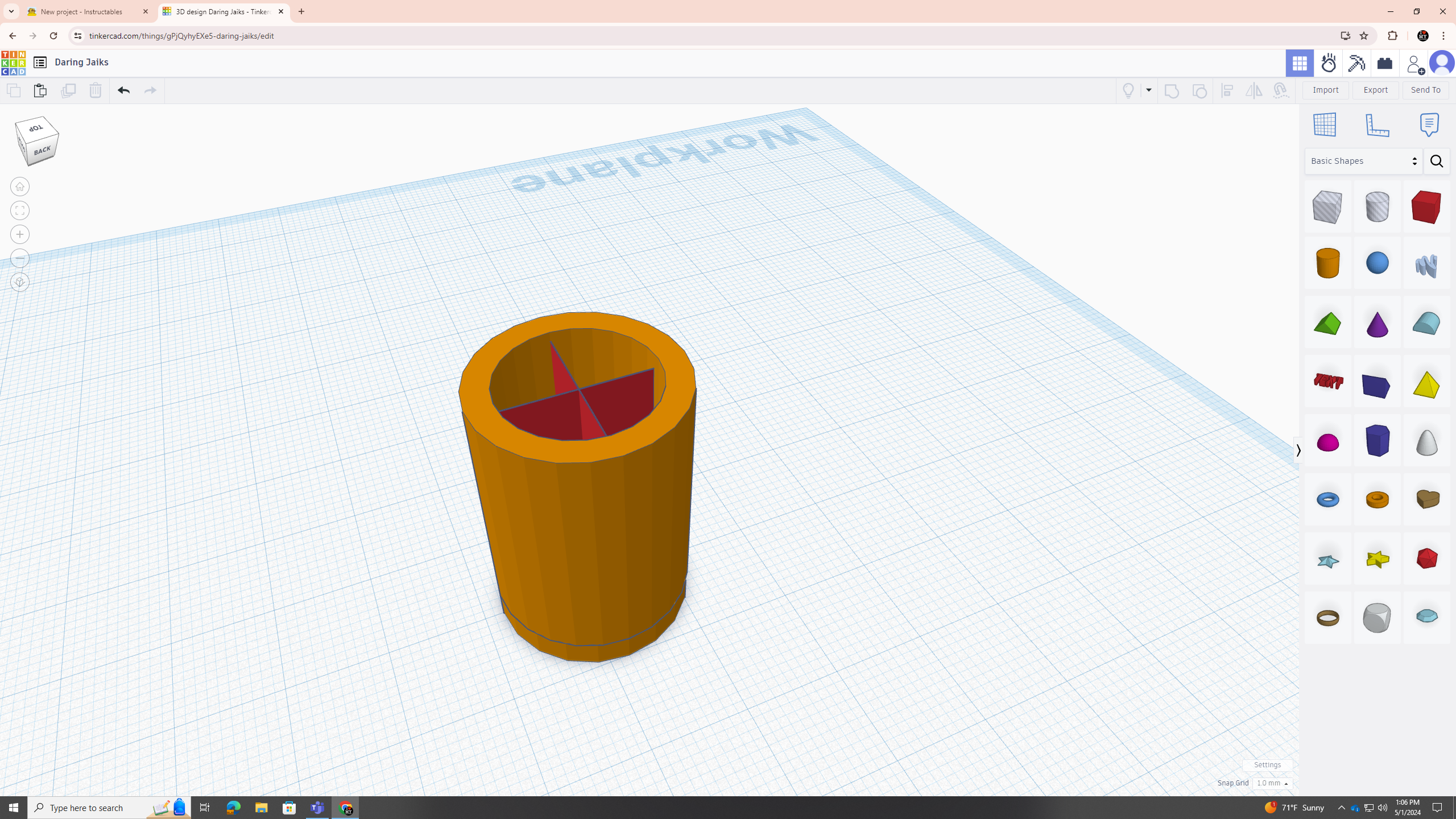
Task: Toggle the Show all lightbulb icon
Action: pos(1128,90)
